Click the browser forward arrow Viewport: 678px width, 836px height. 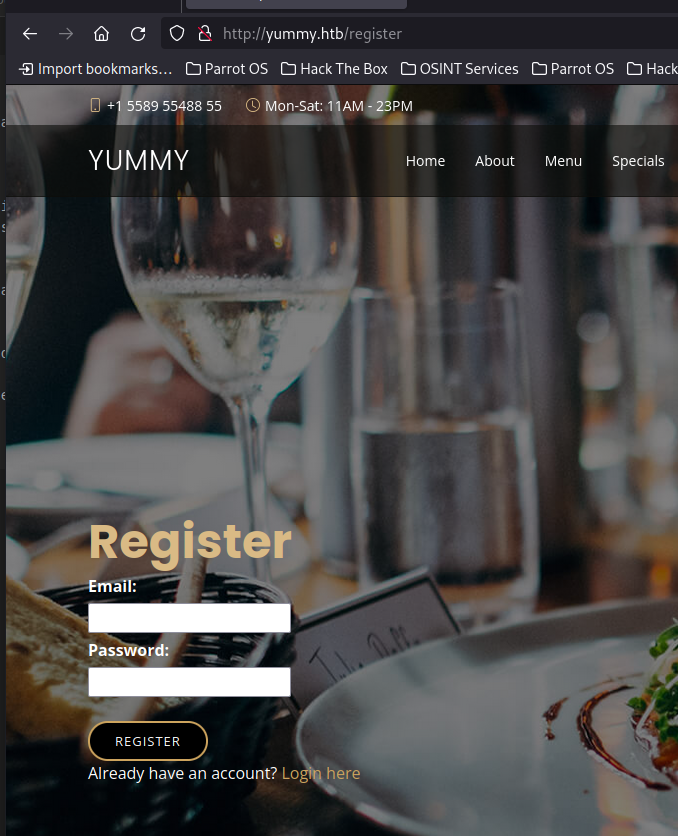[66, 34]
